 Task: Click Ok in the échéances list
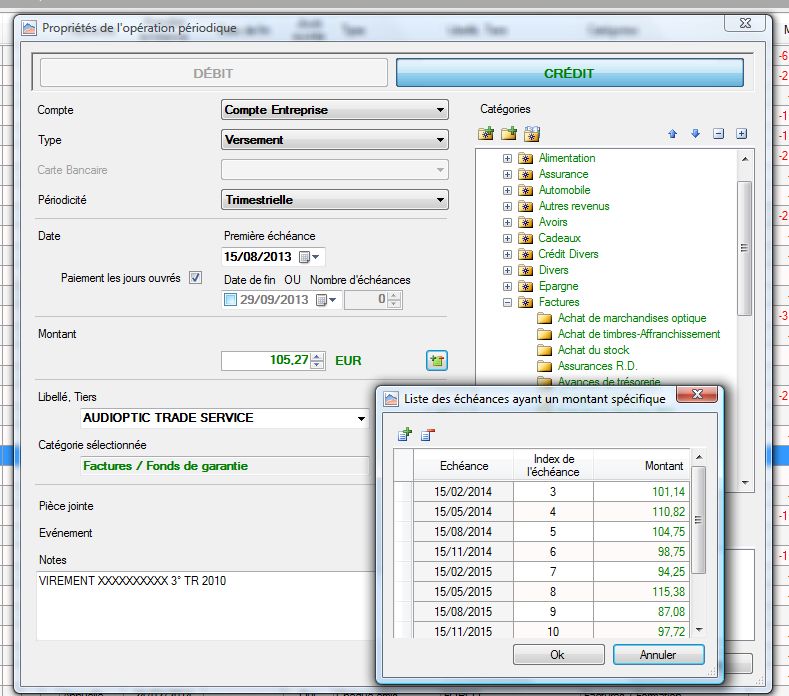point(557,655)
